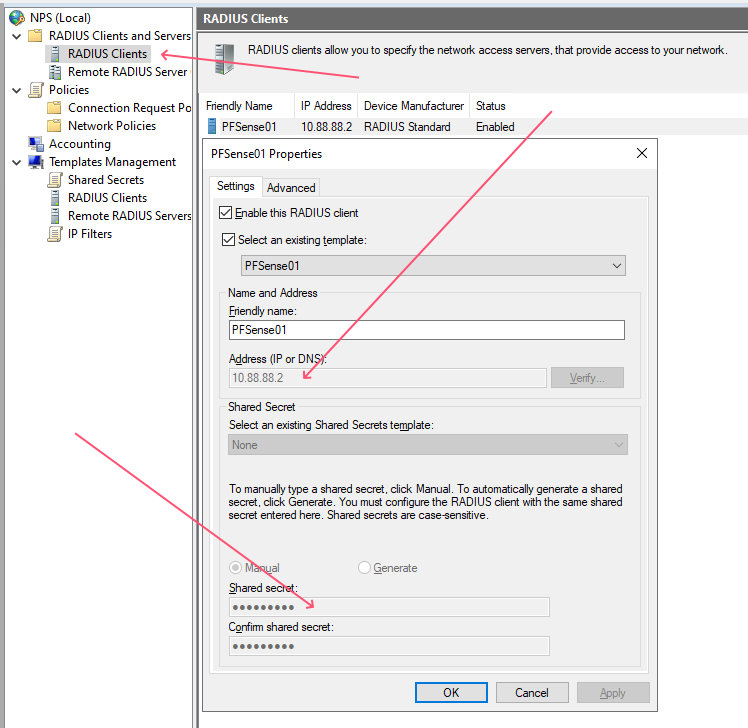748x728 pixels.
Task: Click the IP Filters template icon
Action: 56,234
